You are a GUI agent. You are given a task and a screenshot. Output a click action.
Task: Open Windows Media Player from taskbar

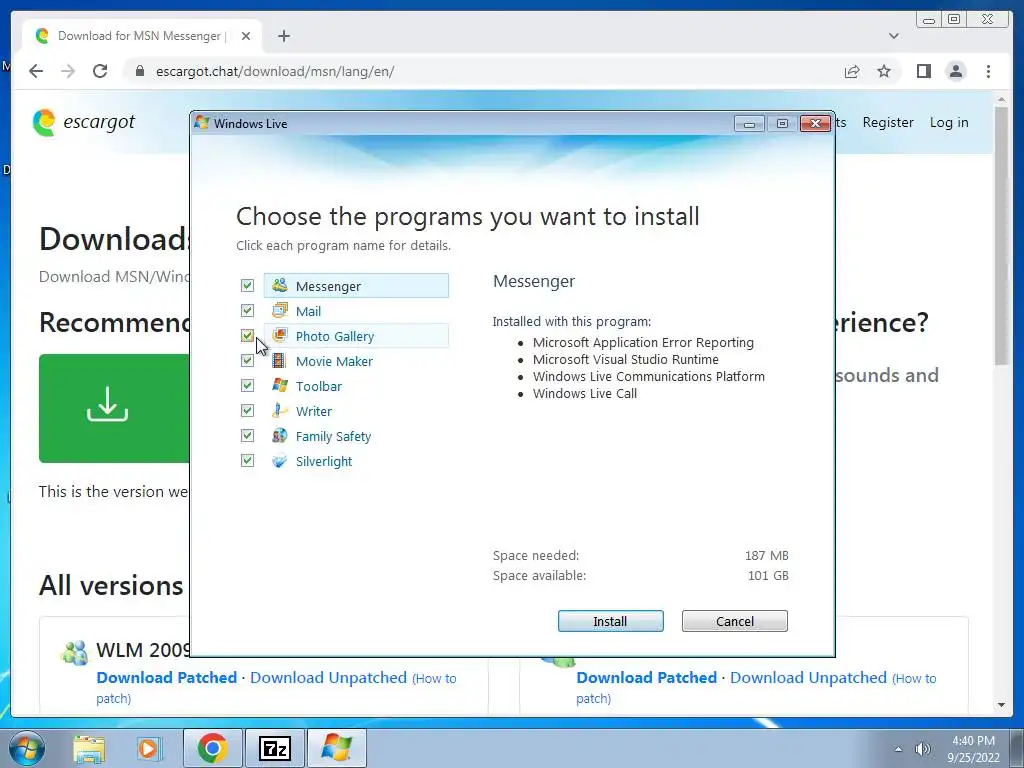click(148, 748)
